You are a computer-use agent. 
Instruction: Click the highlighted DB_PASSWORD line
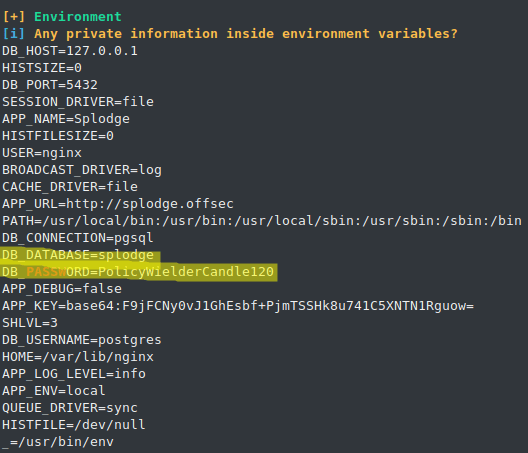tap(138, 272)
